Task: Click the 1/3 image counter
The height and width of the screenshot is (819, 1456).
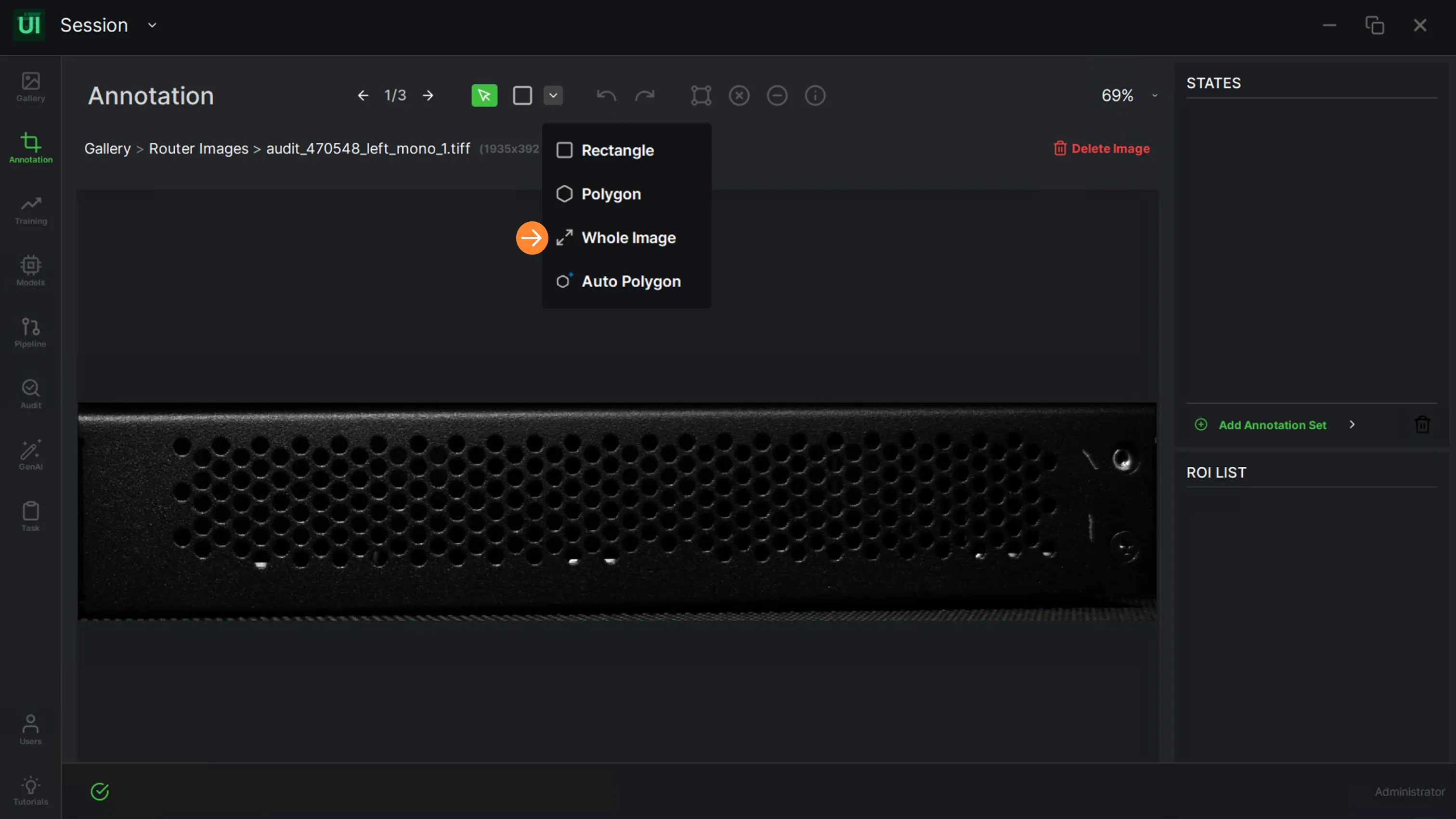Action: (395, 95)
